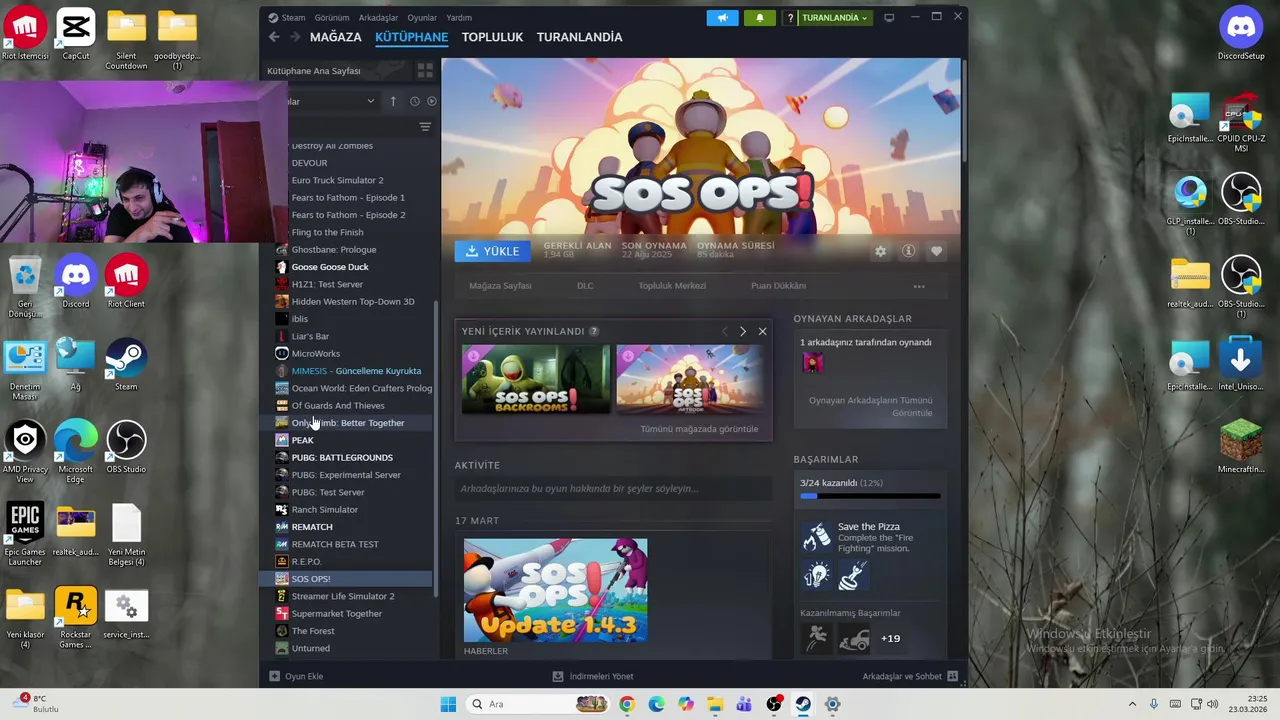This screenshot has height=720, width=1280.
Task: Open the Steam announcements megaphone icon
Action: tap(722, 18)
